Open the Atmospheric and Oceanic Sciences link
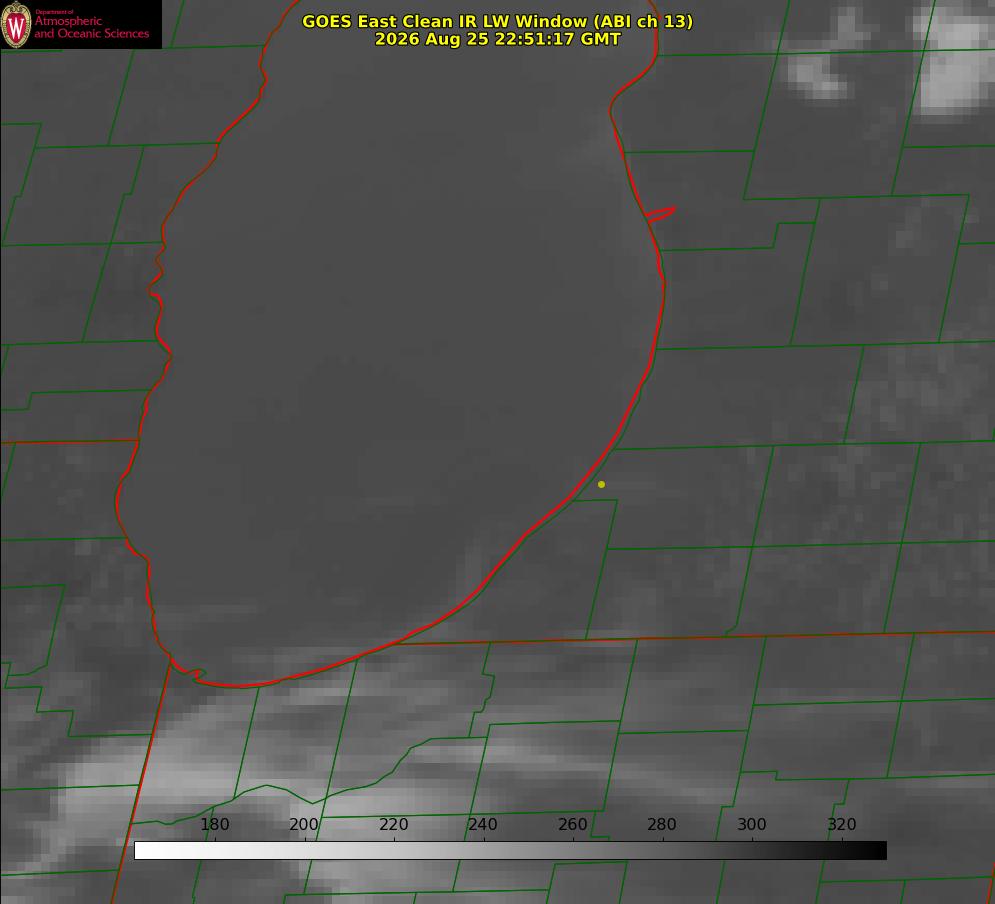The height and width of the screenshot is (904, 995). [91, 27]
